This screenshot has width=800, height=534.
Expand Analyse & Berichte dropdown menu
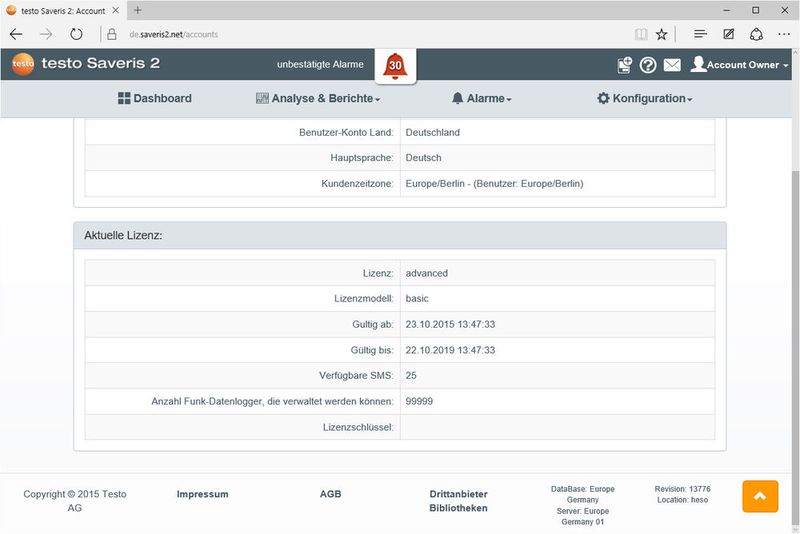point(318,98)
